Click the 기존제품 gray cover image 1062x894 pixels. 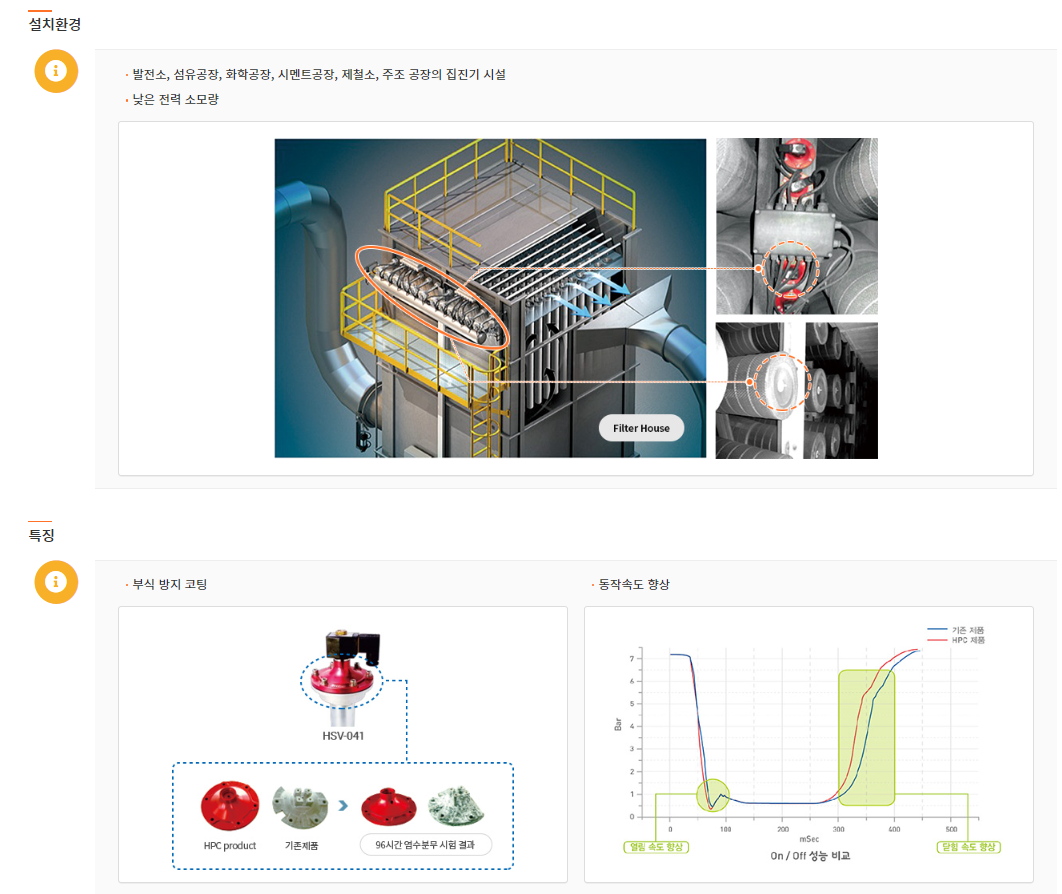tap(300, 807)
